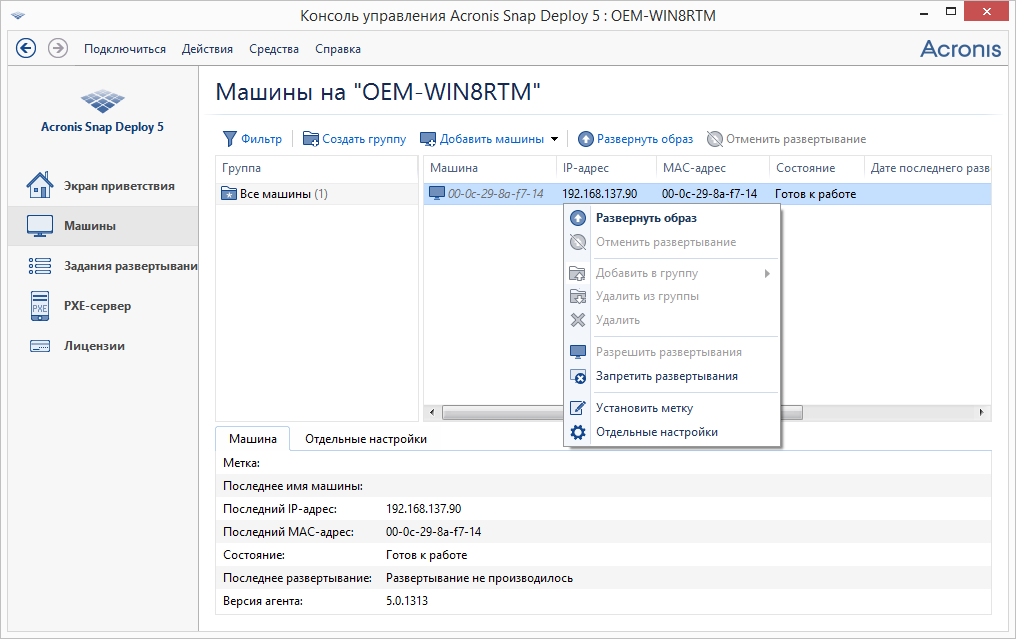
Task: Click toolbar Отменить развертывание icon
Action: pos(715,139)
